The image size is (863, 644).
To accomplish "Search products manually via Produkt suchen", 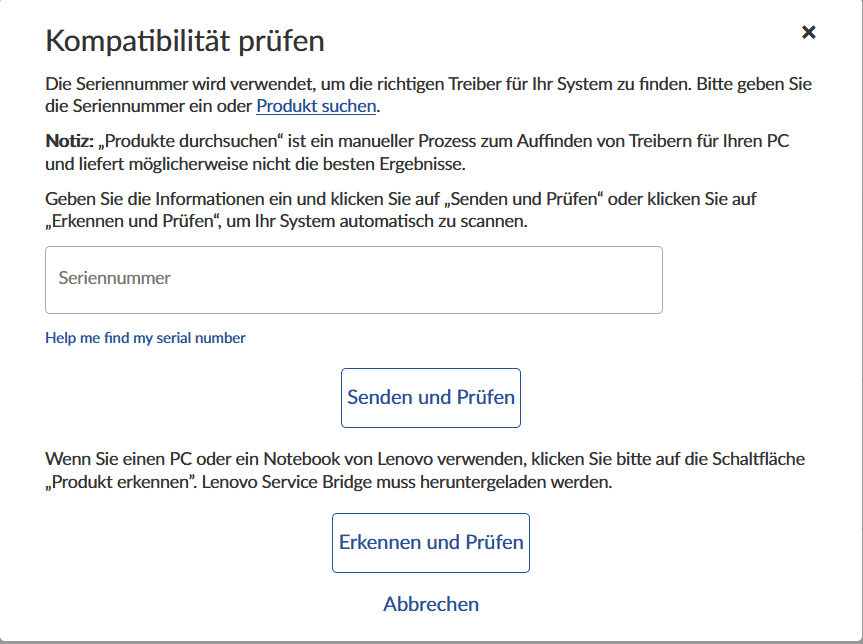I will click(316, 106).
